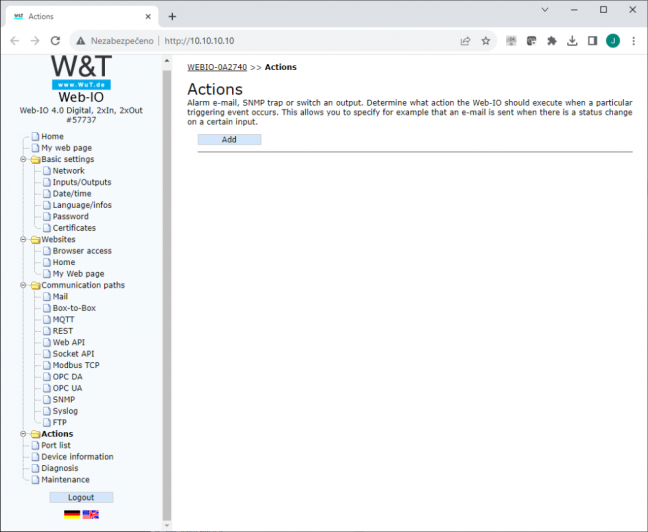648x532 pixels.
Task: Open new browser tab plus icon
Action: [x=172, y=17]
